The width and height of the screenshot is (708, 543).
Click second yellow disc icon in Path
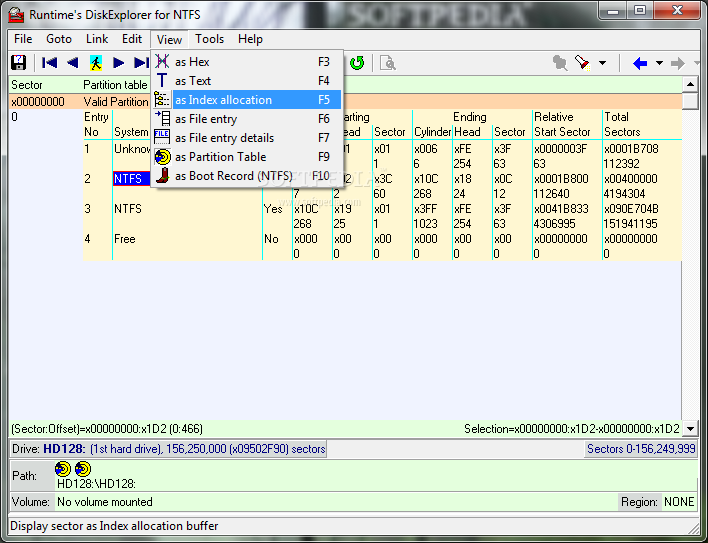pyautogui.click(x=83, y=469)
